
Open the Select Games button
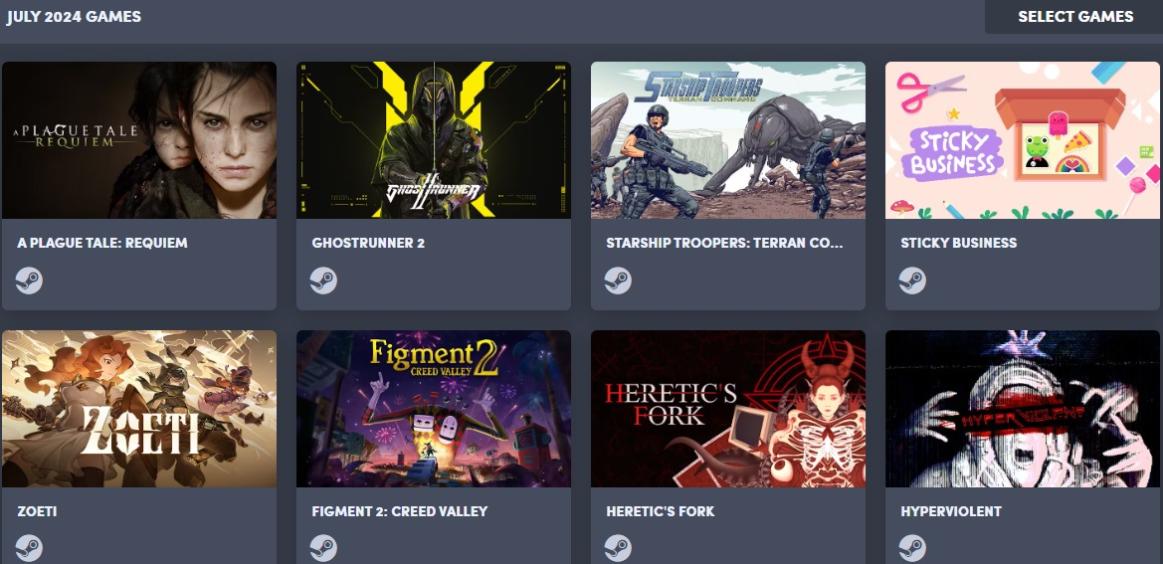point(1074,16)
